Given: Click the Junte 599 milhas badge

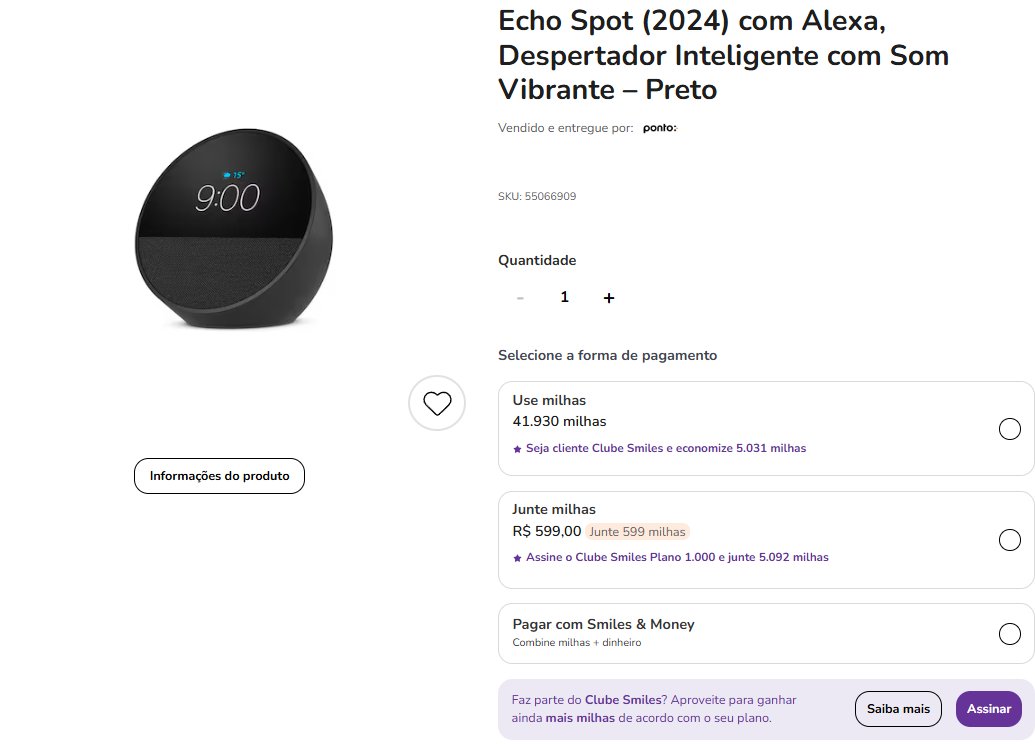Looking at the screenshot, I should (637, 532).
